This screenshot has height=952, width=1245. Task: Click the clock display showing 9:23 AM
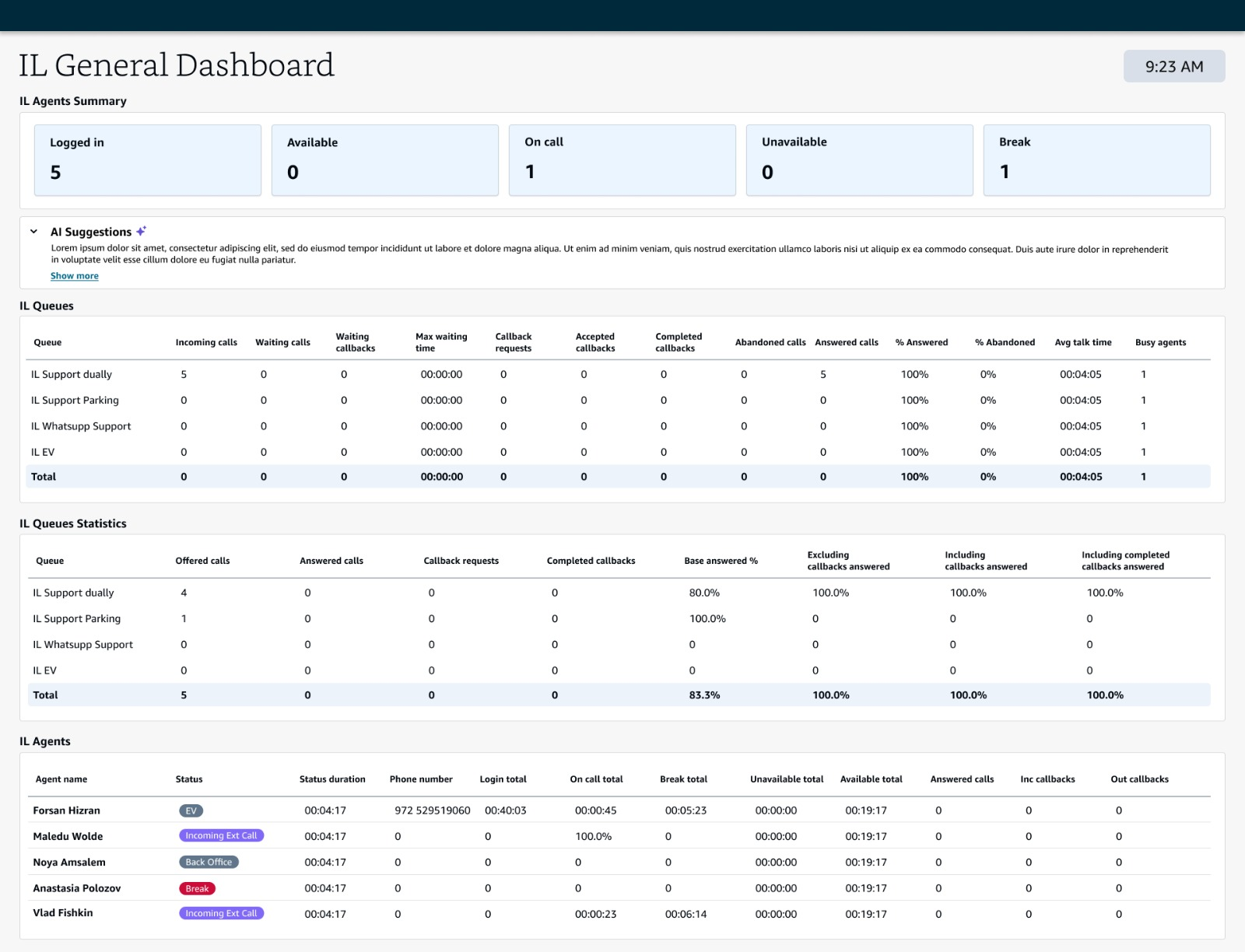1173,66
